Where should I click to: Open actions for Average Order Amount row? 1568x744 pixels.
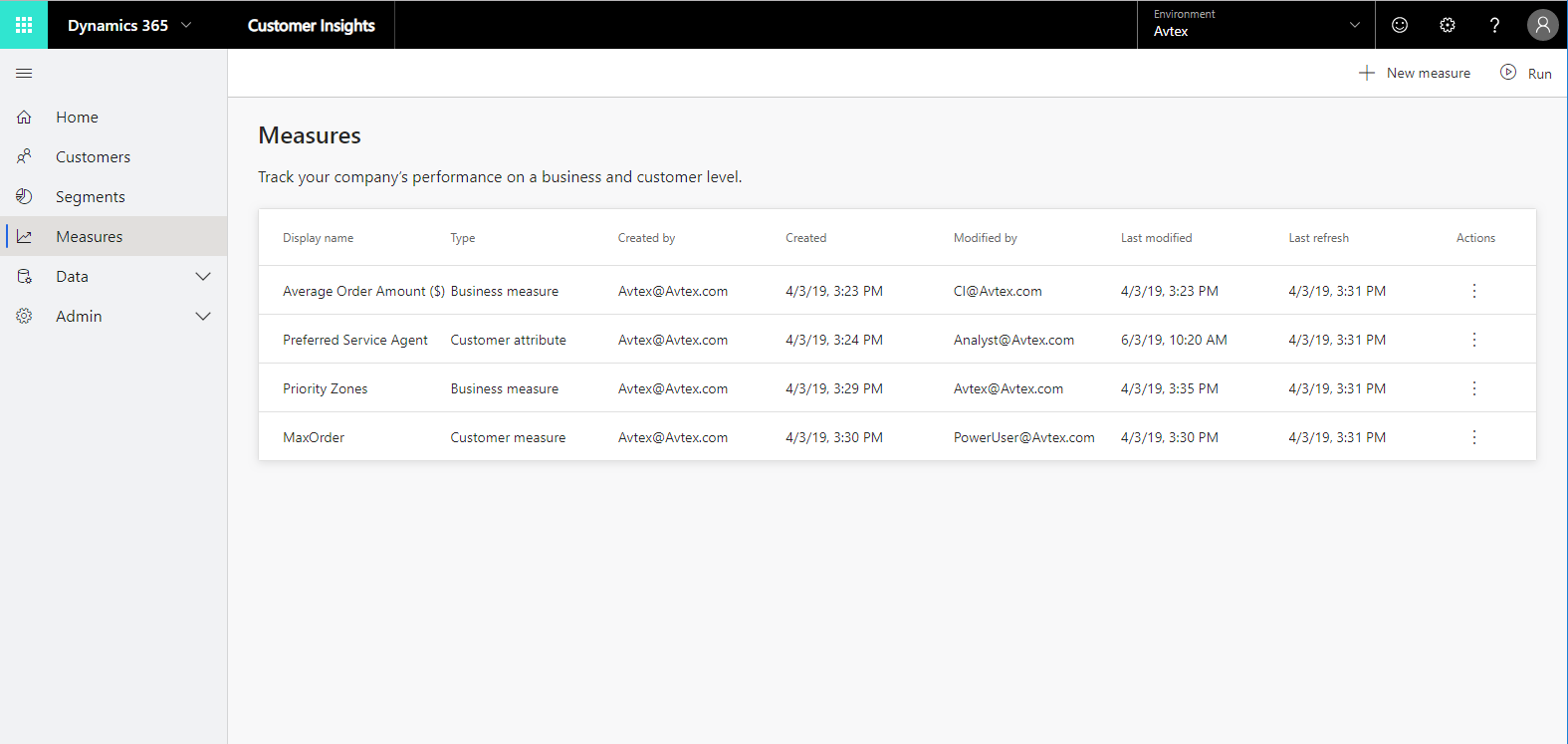pos(1474,291)
